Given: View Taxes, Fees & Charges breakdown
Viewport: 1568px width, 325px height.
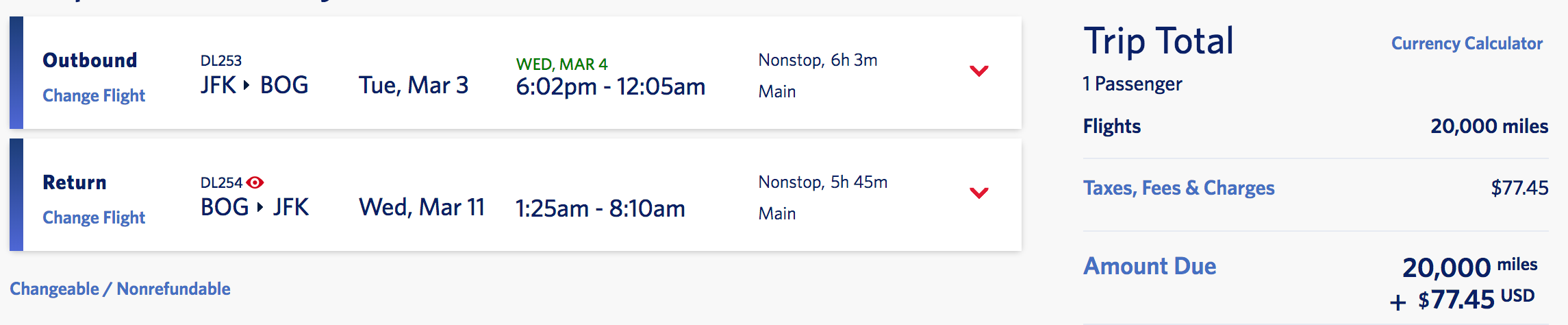Looking at the screenshot, I should click(1178, 188).
